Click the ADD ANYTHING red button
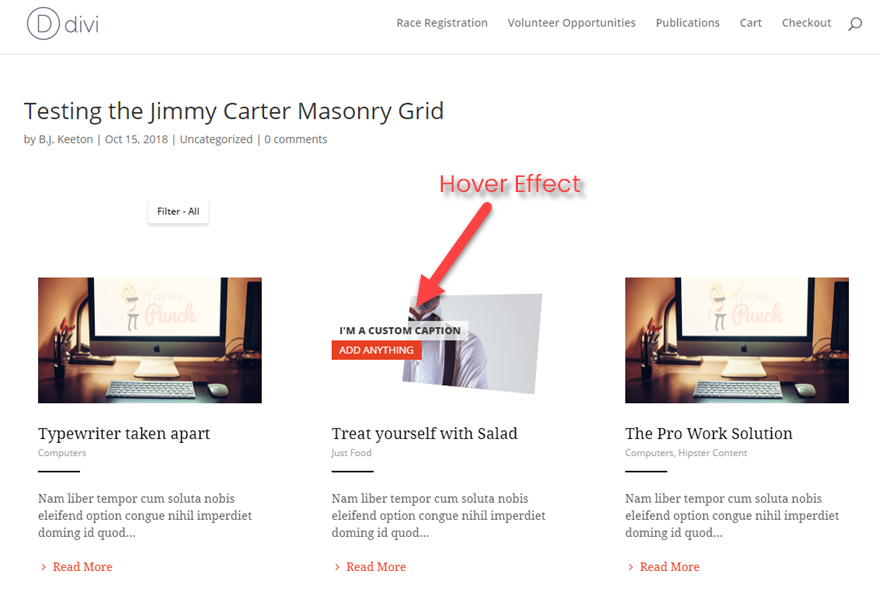880x600 pixels. pyautogui.click(x=376, y=350)
